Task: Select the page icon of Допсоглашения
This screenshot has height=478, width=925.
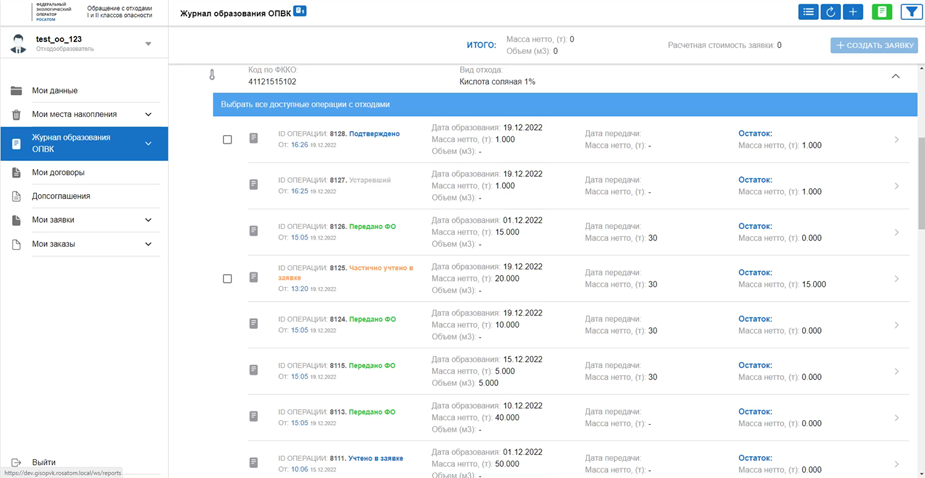Action: pos(17,196)
